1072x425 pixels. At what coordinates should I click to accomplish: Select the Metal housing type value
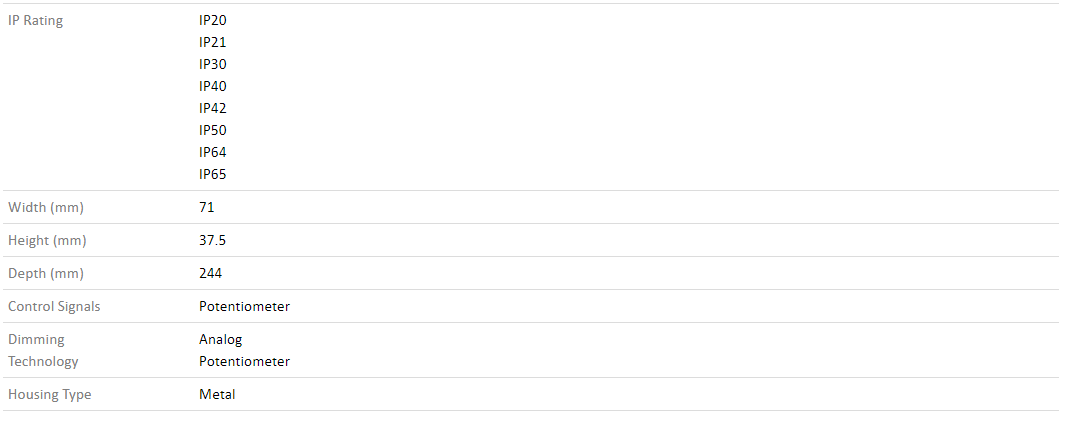pyautogui.click(x=217, y=394)
